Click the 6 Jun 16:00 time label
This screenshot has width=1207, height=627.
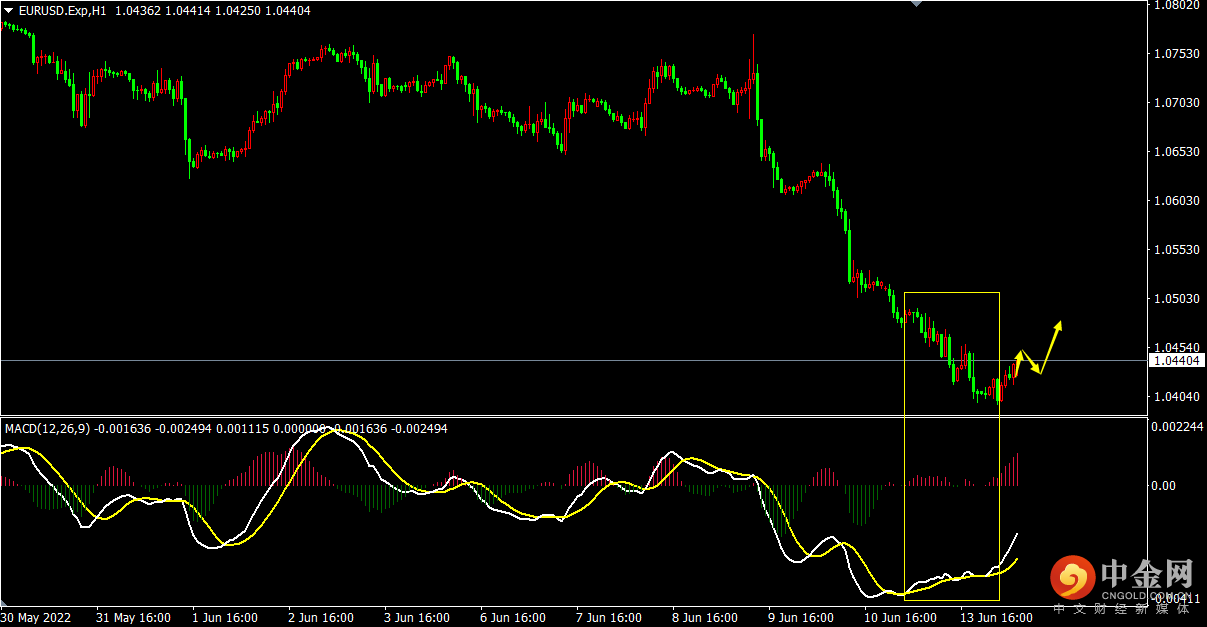pyautogui.click(x=512, y=617)
